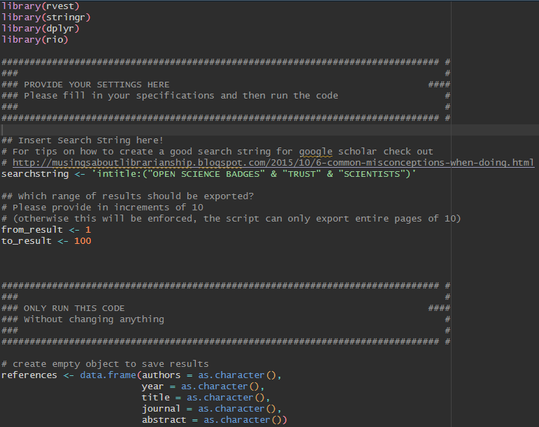
Task: Open the musingsaboutlibrarianship blogspot URL
Action: click(273, 163)
